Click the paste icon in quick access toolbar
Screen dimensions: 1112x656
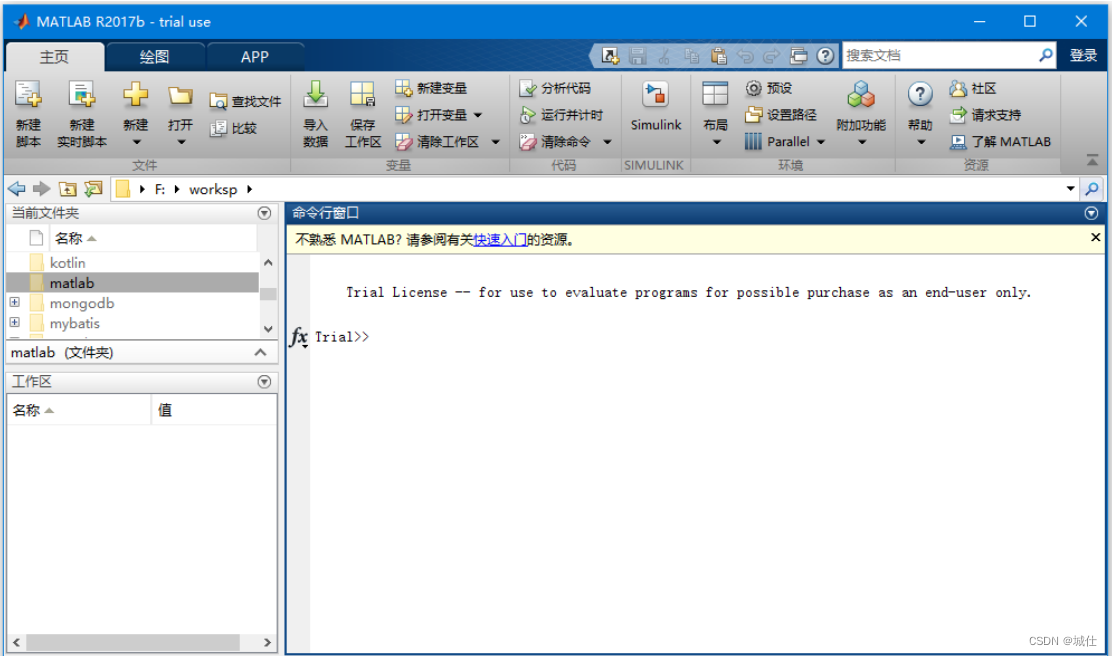point(718,55)
